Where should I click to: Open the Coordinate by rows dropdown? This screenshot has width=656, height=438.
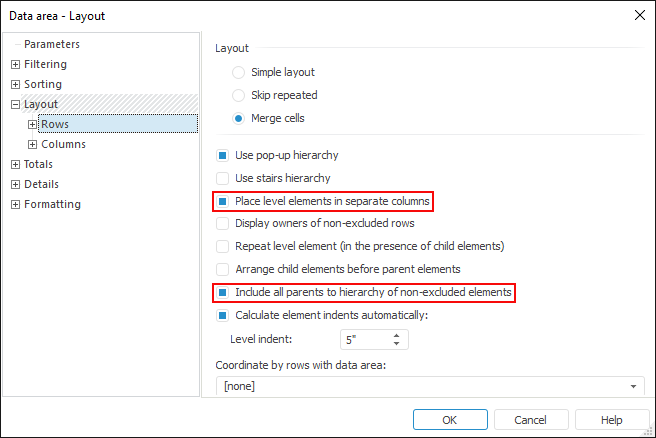tap(634, 387)
